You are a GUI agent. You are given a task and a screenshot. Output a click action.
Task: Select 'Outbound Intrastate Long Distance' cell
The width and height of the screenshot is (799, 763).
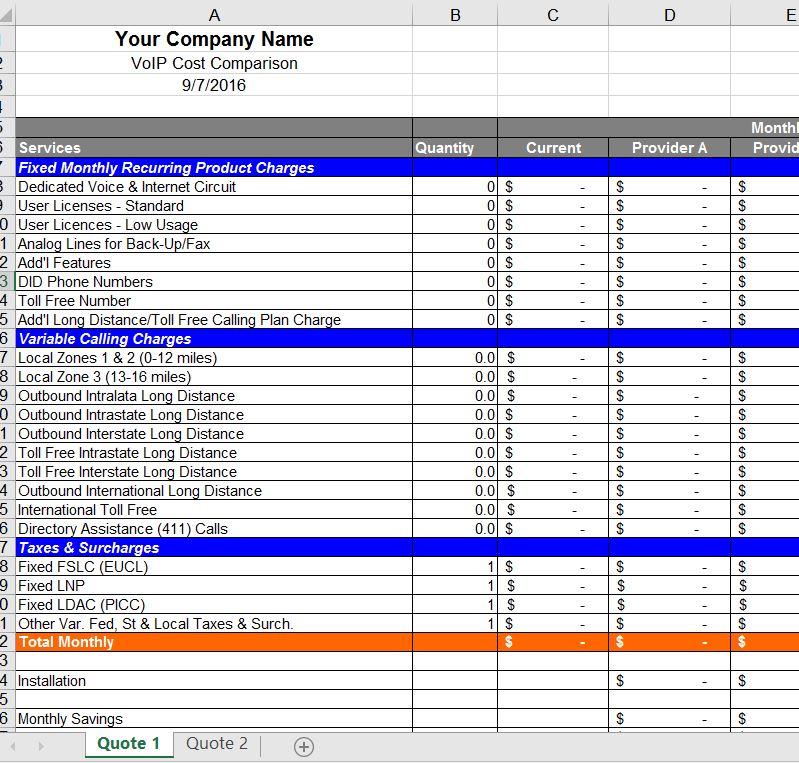[214, 415]
